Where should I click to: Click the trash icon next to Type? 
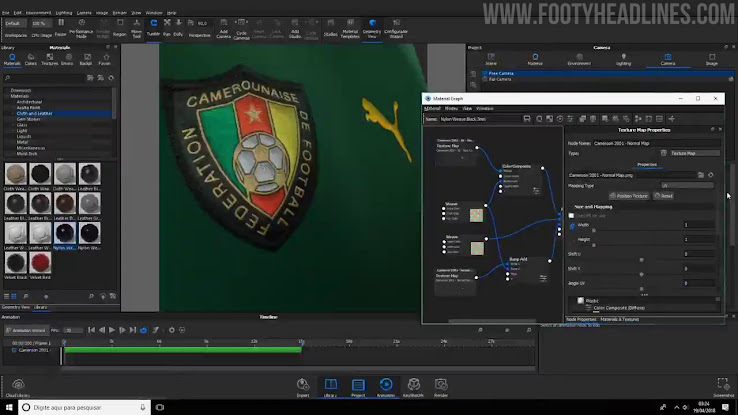(663, 153)
